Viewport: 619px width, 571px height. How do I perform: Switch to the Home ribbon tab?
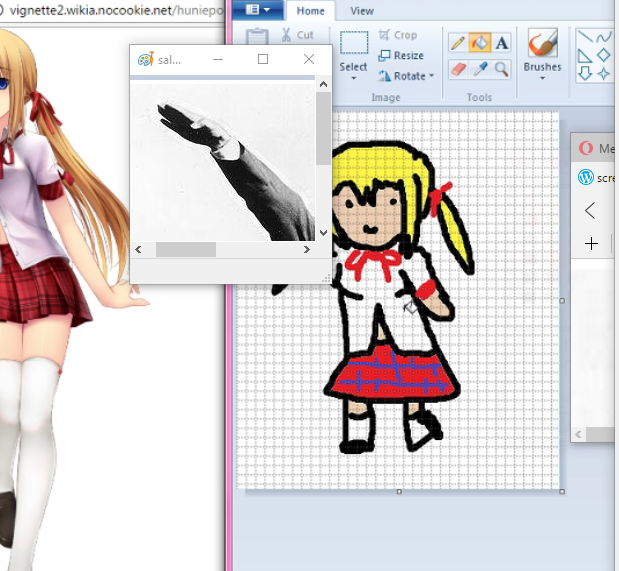(311, 11)
